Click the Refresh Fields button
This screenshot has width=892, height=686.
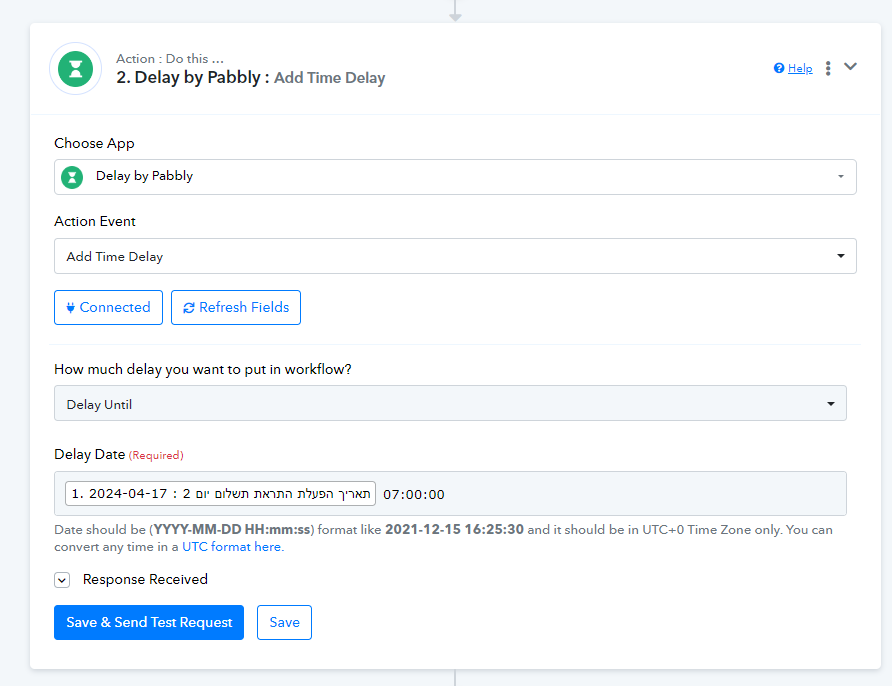click(x=236, y=308)
